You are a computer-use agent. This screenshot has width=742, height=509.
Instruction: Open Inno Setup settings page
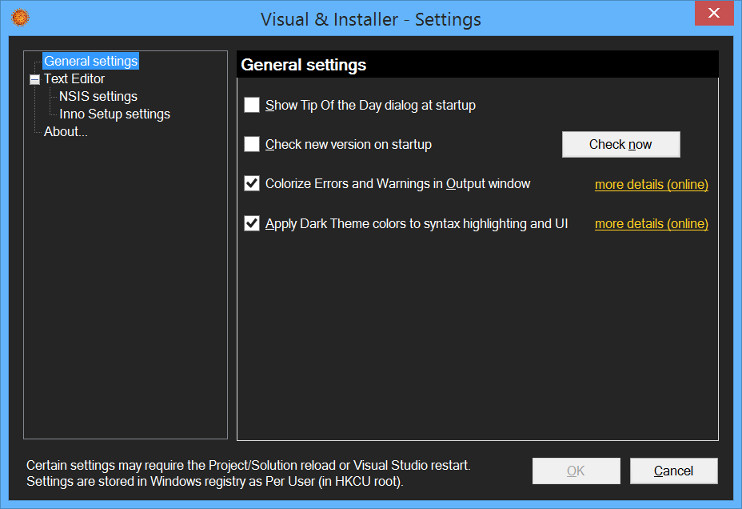pos(115,114)
